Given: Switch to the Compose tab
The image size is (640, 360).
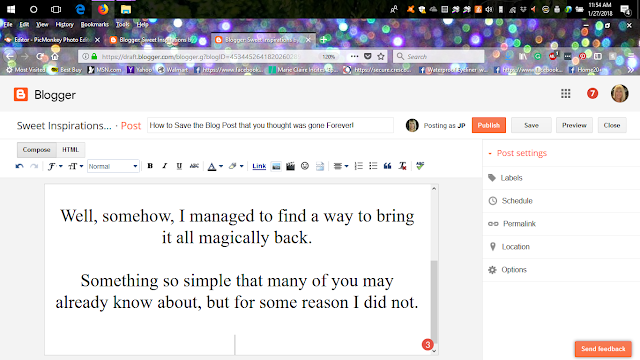Looking at the screenshot, I should point(37,150).
